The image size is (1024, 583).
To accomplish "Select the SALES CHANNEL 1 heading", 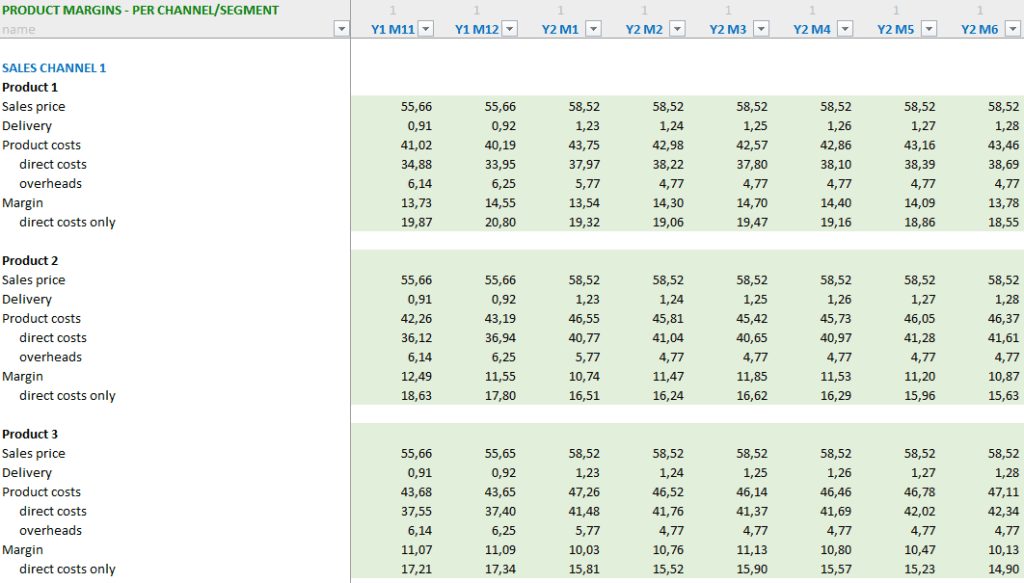I will click(x=54, y=68).
